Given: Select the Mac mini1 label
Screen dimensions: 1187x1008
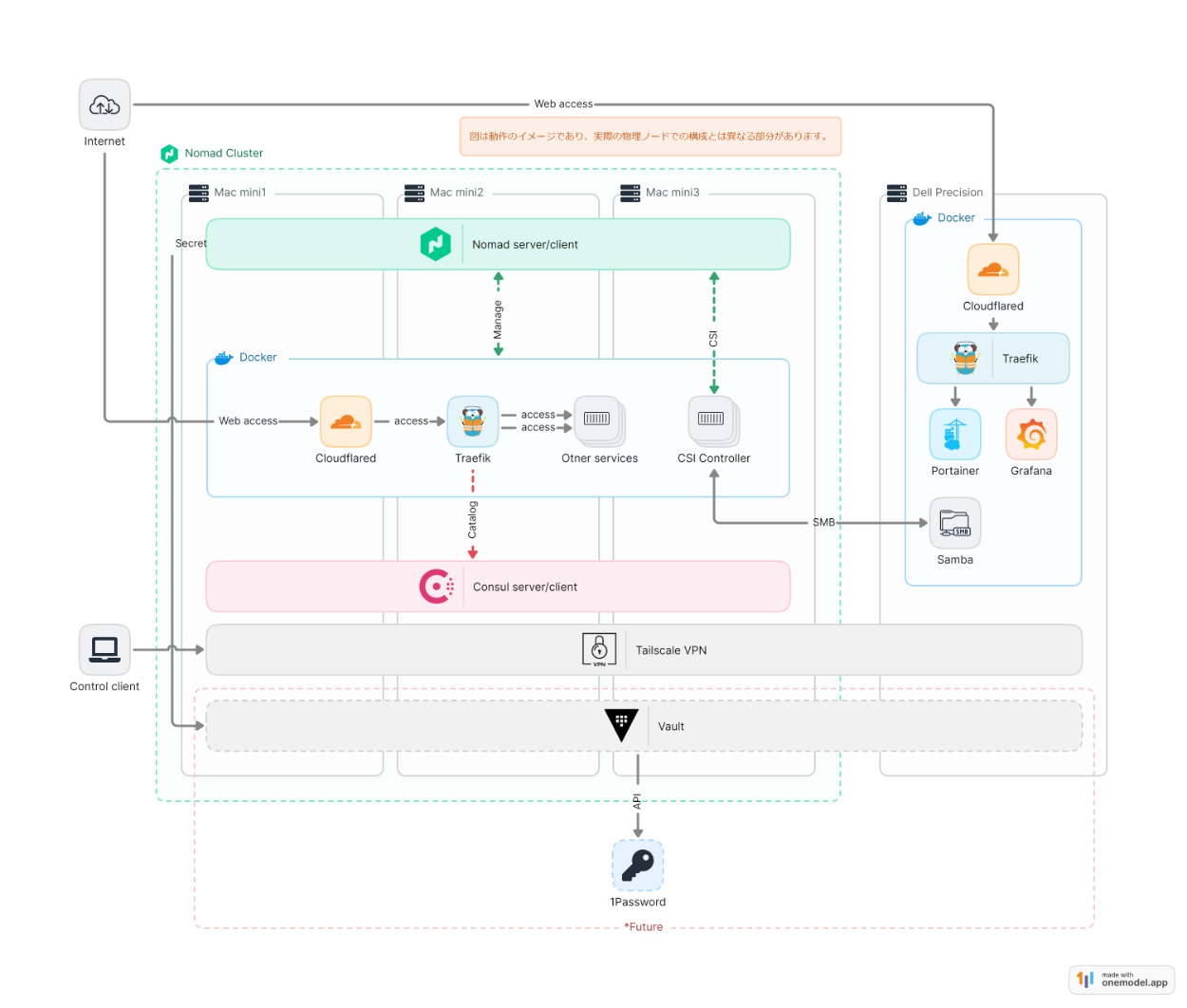Looking at the screenshot, I should pos(240,193).
